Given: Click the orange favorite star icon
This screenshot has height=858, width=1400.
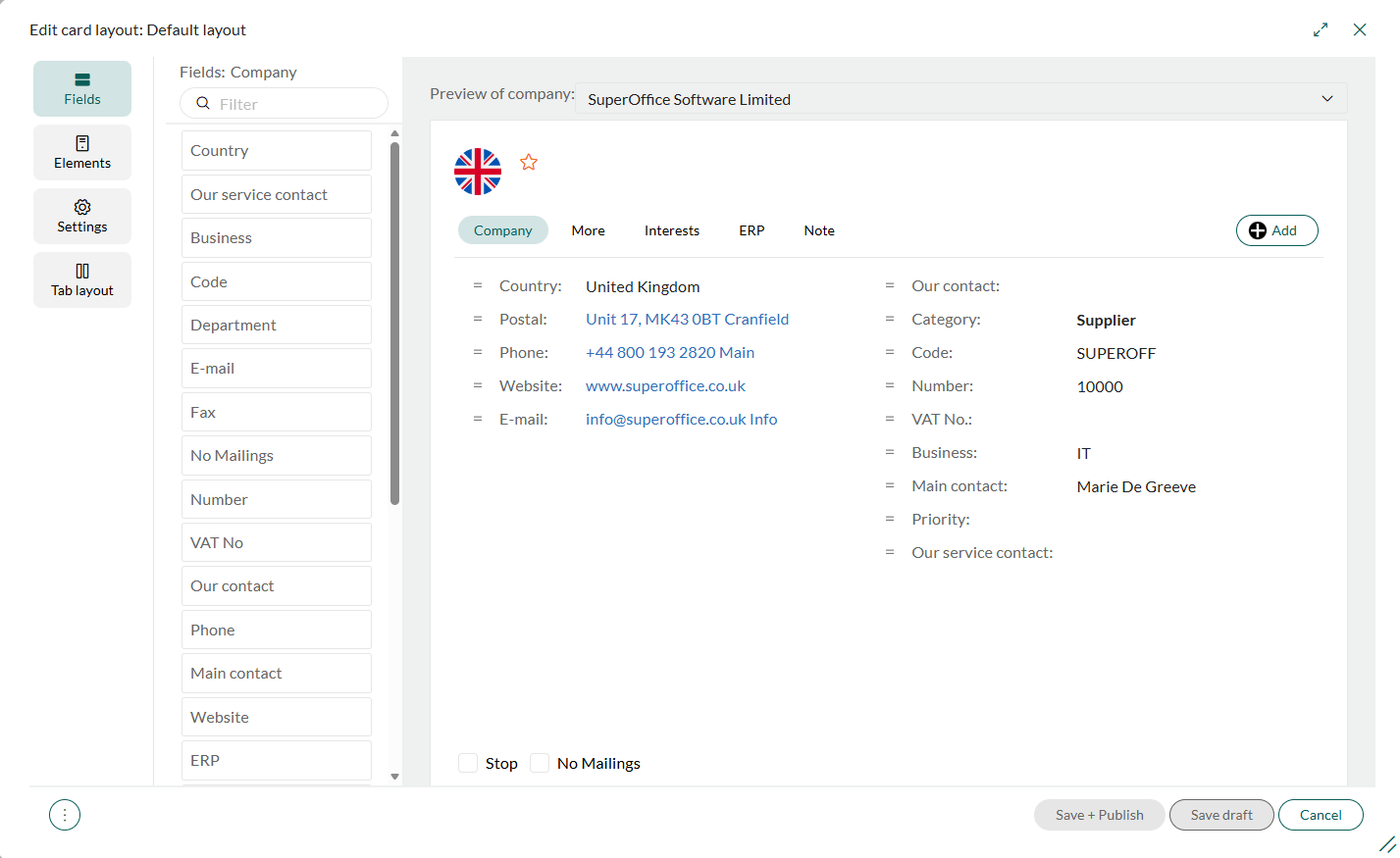Looking at the screenshot, I should point(529,162).
